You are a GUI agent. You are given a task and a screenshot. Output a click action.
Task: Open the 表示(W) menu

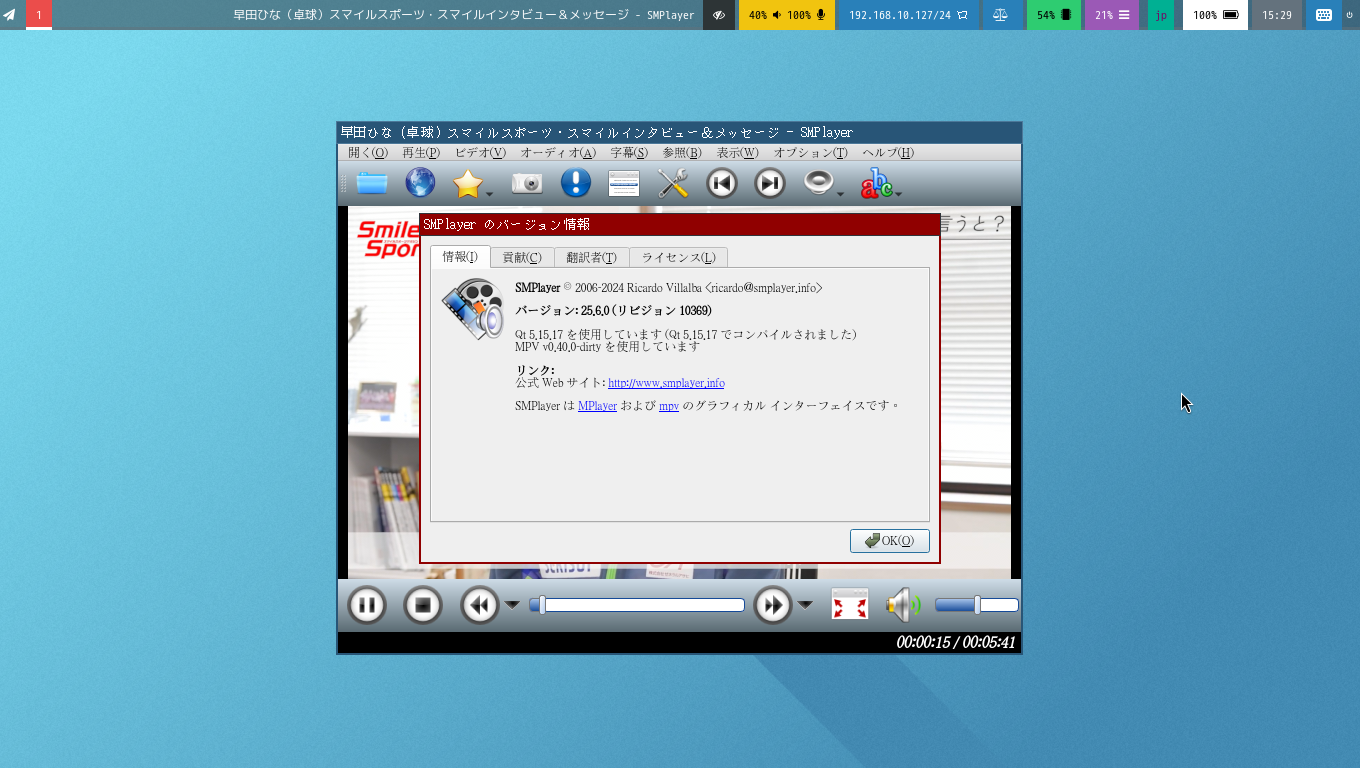(x=738, y=153)
